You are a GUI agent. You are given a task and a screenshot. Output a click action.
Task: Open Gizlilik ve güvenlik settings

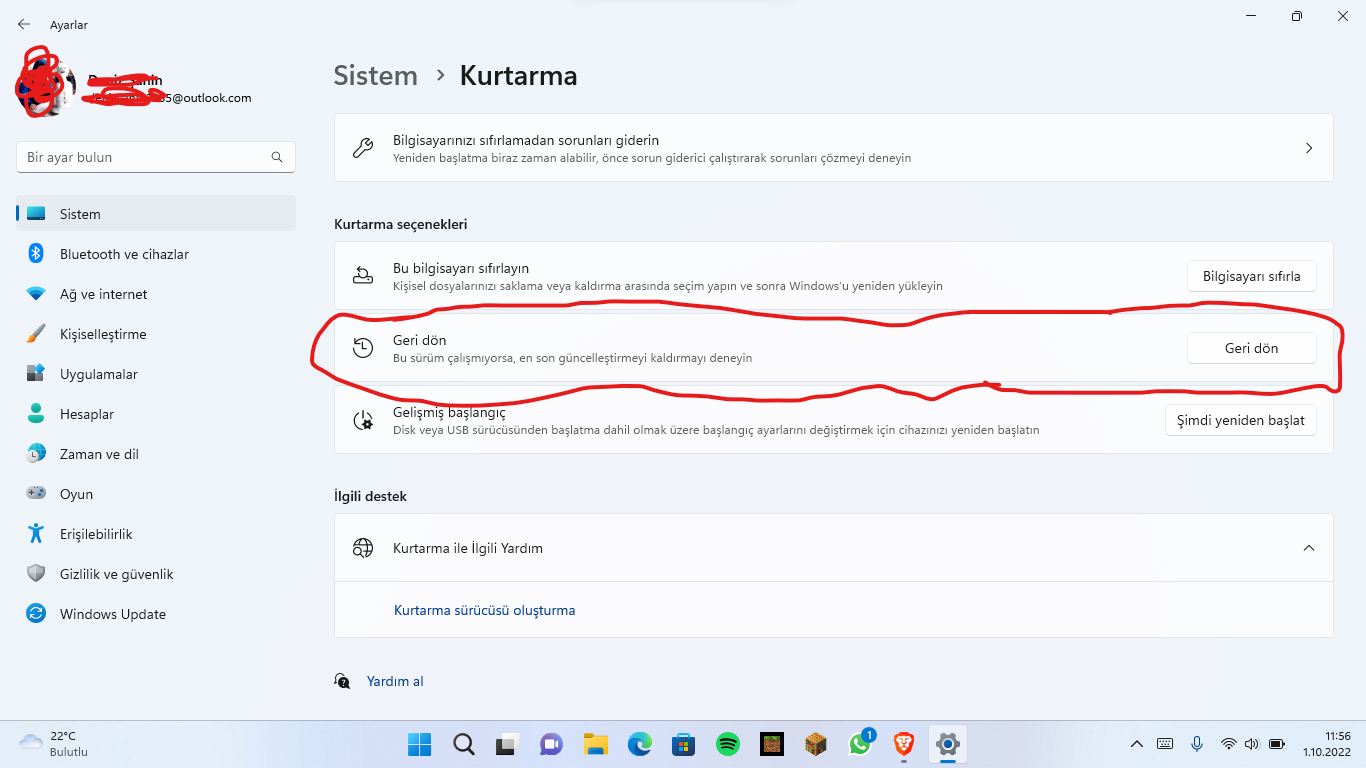coord(156,574)
